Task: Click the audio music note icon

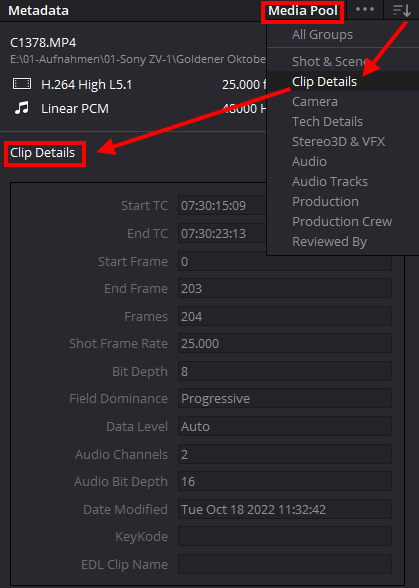Action: coord(22,108)
